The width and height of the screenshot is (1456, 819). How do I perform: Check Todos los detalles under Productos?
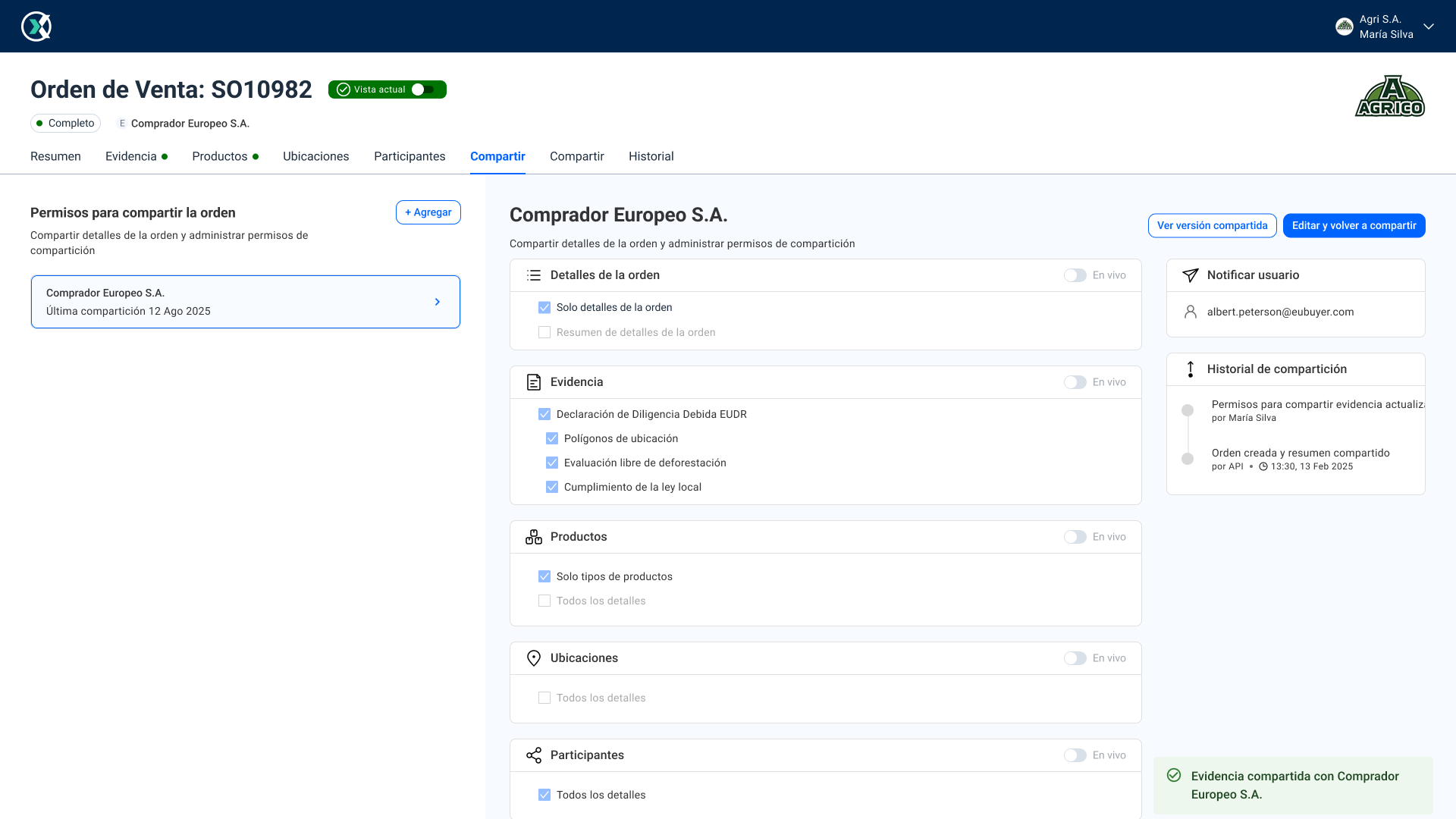(x=544, y=601)
